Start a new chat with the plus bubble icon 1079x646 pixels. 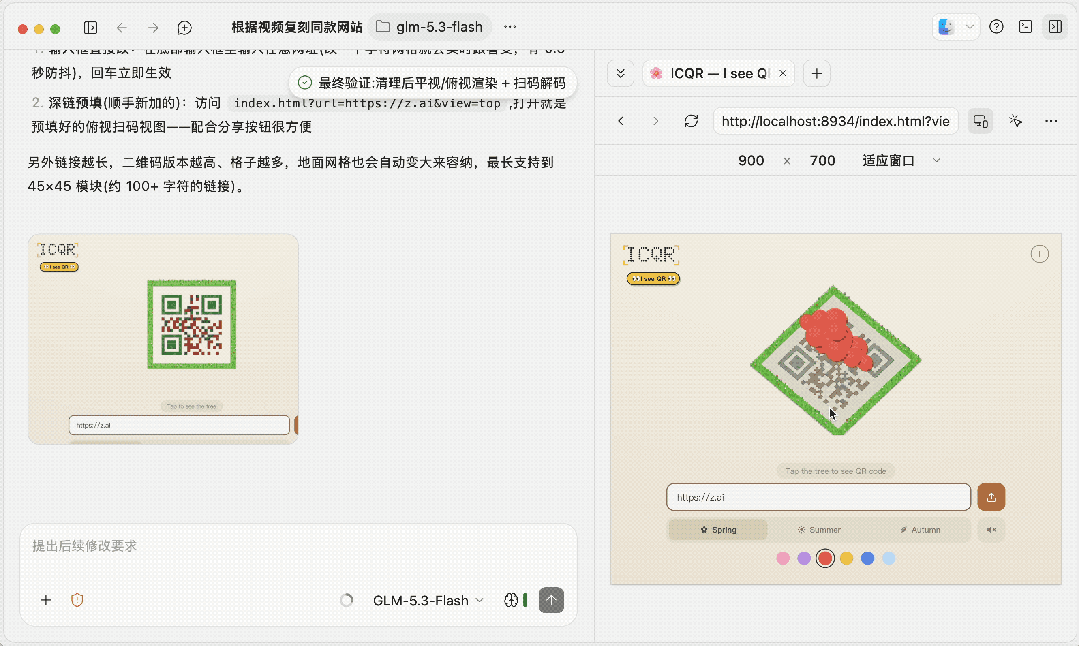pyautogui.click(x=184, y=28)
